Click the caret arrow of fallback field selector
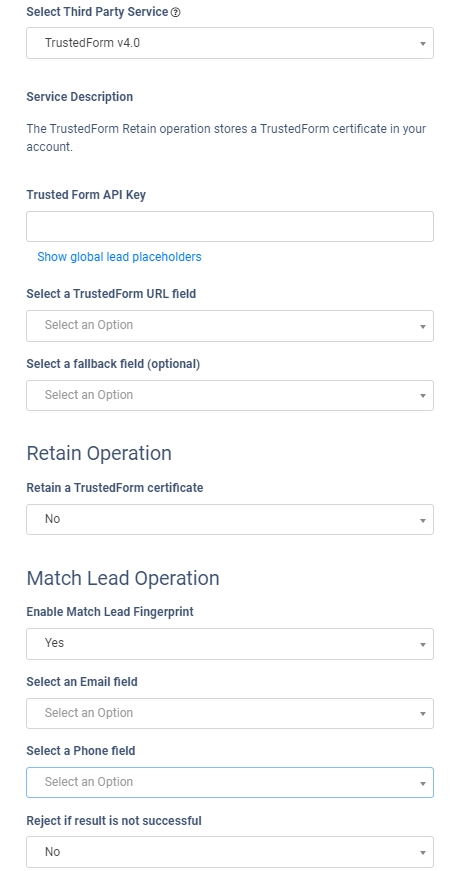 click(423, 396)
